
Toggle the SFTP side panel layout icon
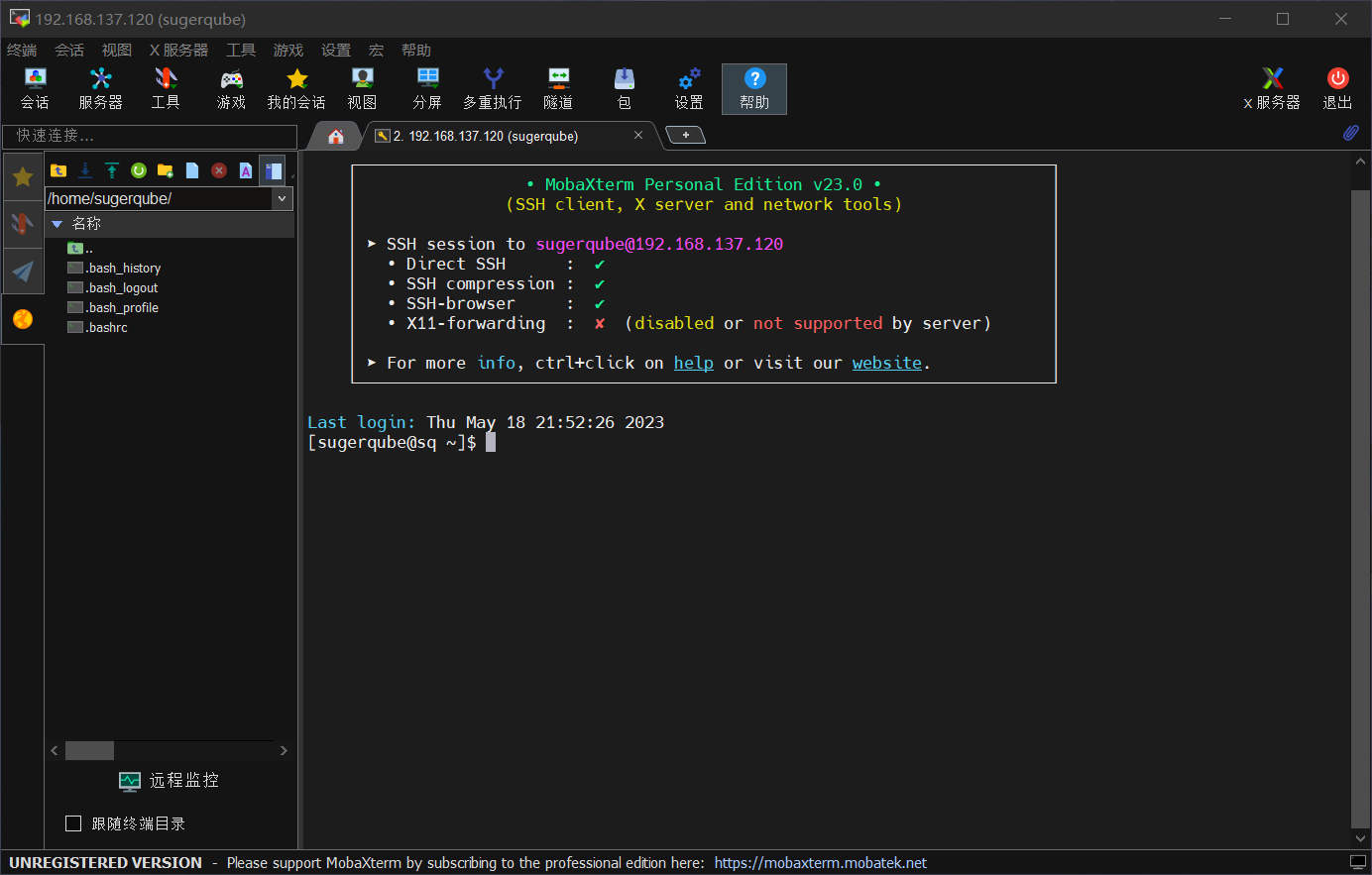[x=273, y=170]
